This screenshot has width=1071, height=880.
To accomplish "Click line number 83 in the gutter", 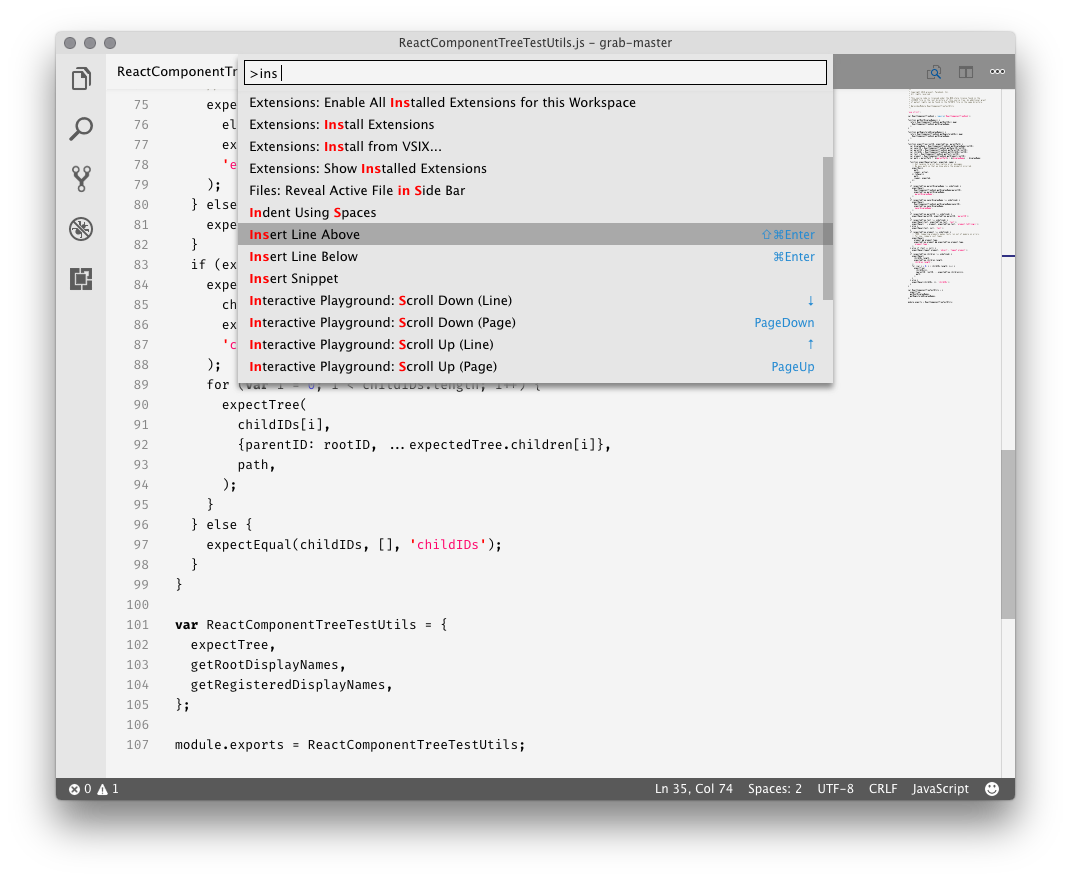I will 141,264.
